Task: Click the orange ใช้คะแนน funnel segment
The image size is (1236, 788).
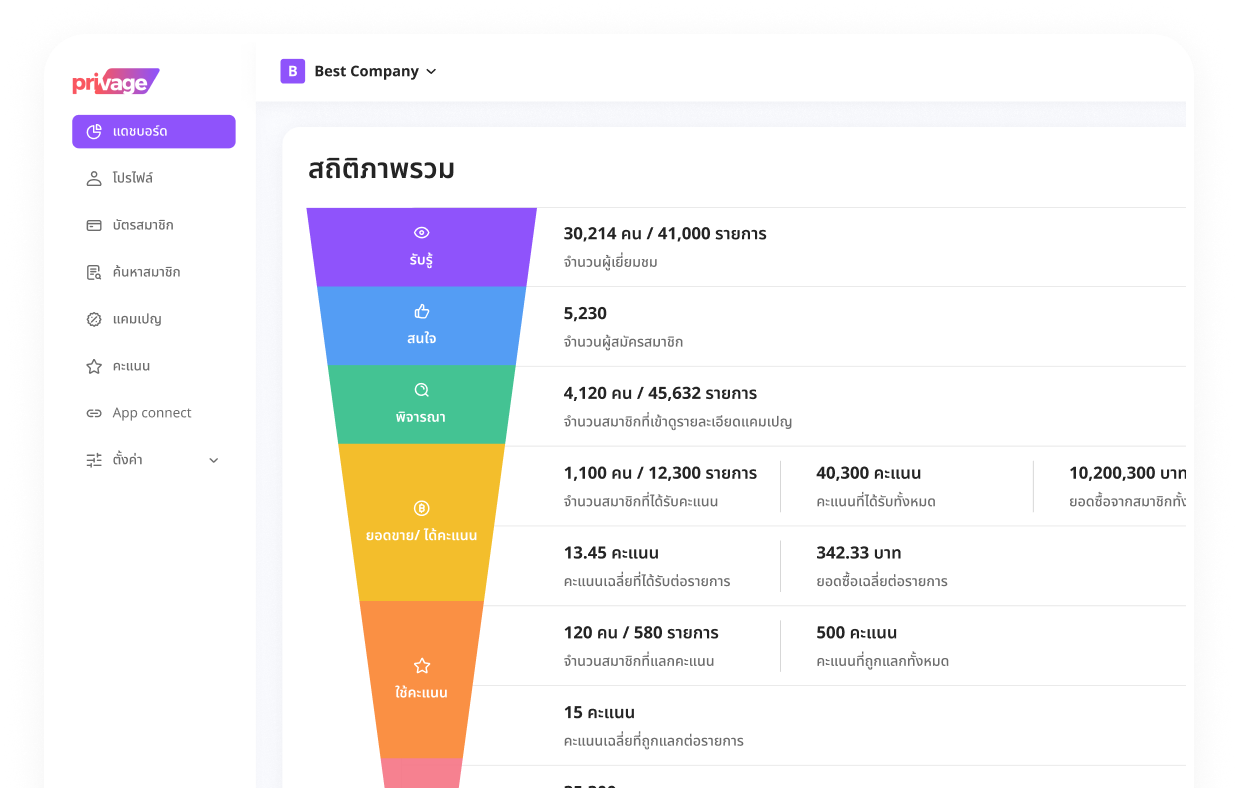Action: click(421, 680)
